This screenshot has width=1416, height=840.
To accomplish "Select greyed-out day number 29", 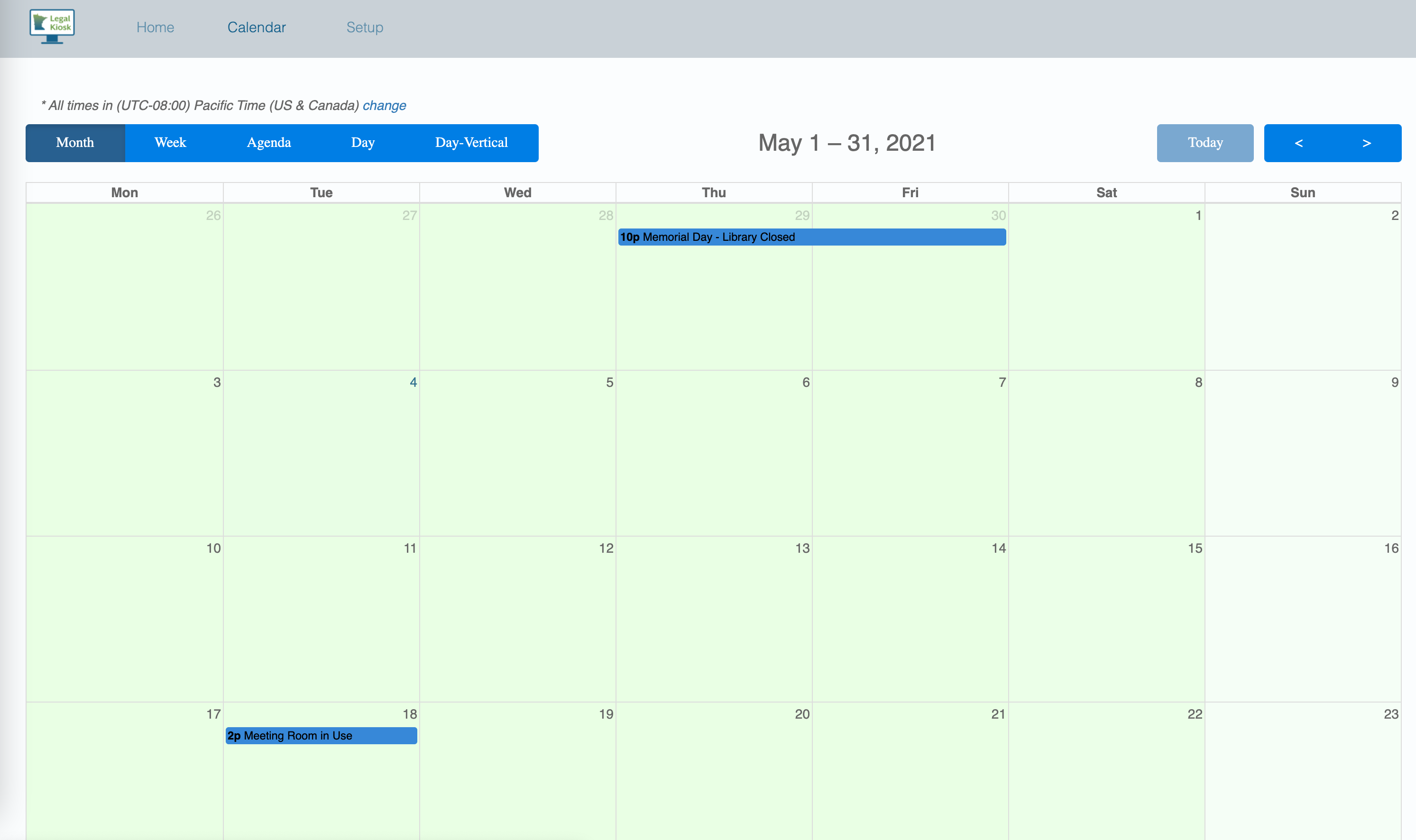I will pyautogui.click(x=802, y=215).
